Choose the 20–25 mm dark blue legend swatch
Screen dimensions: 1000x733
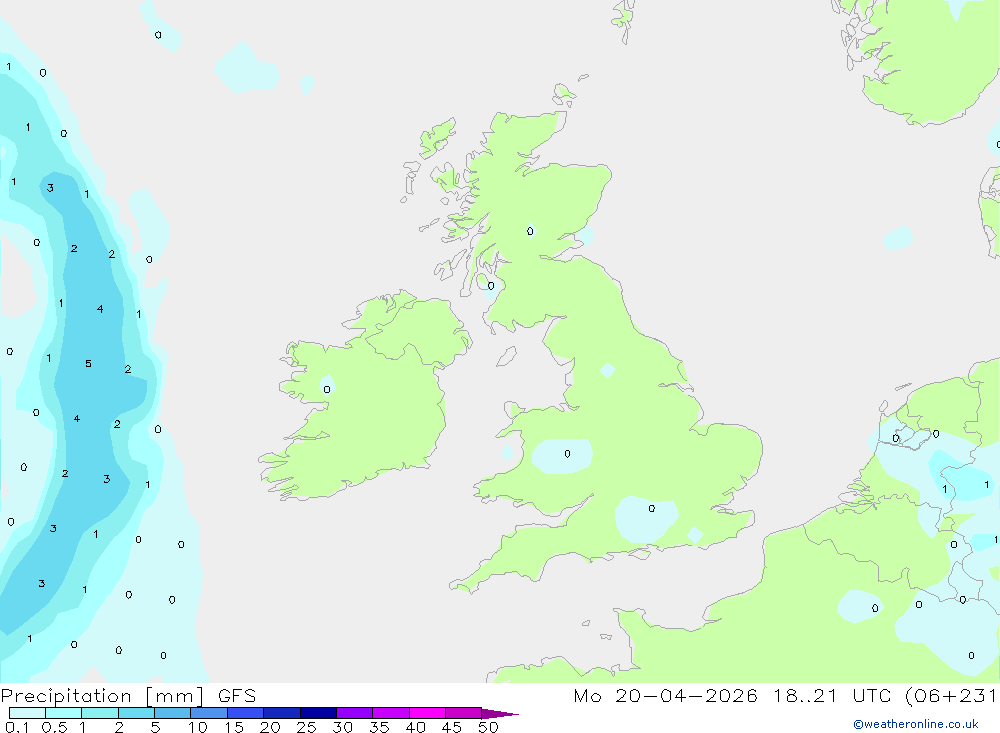coord(281,713)
